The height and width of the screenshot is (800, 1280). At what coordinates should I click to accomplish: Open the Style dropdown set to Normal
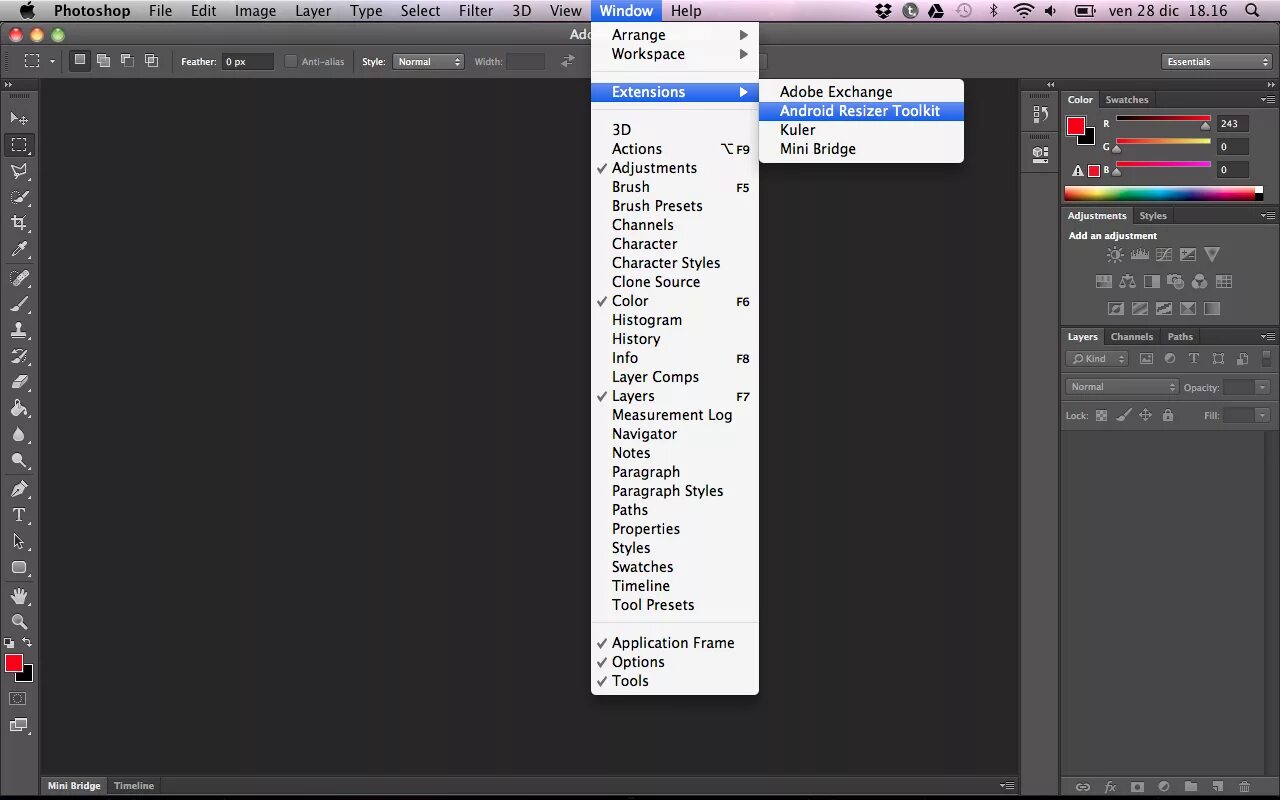point(428,62)
